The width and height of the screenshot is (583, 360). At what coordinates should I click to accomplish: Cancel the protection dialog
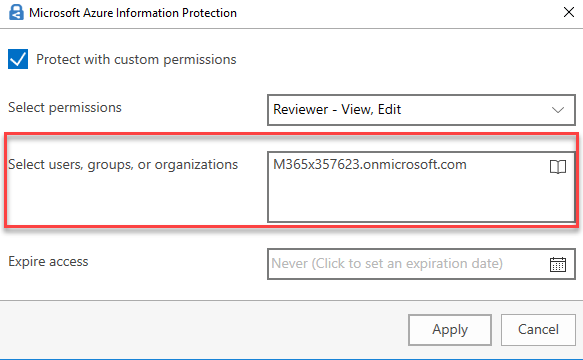pyautogui.click(x=538, y=330)
